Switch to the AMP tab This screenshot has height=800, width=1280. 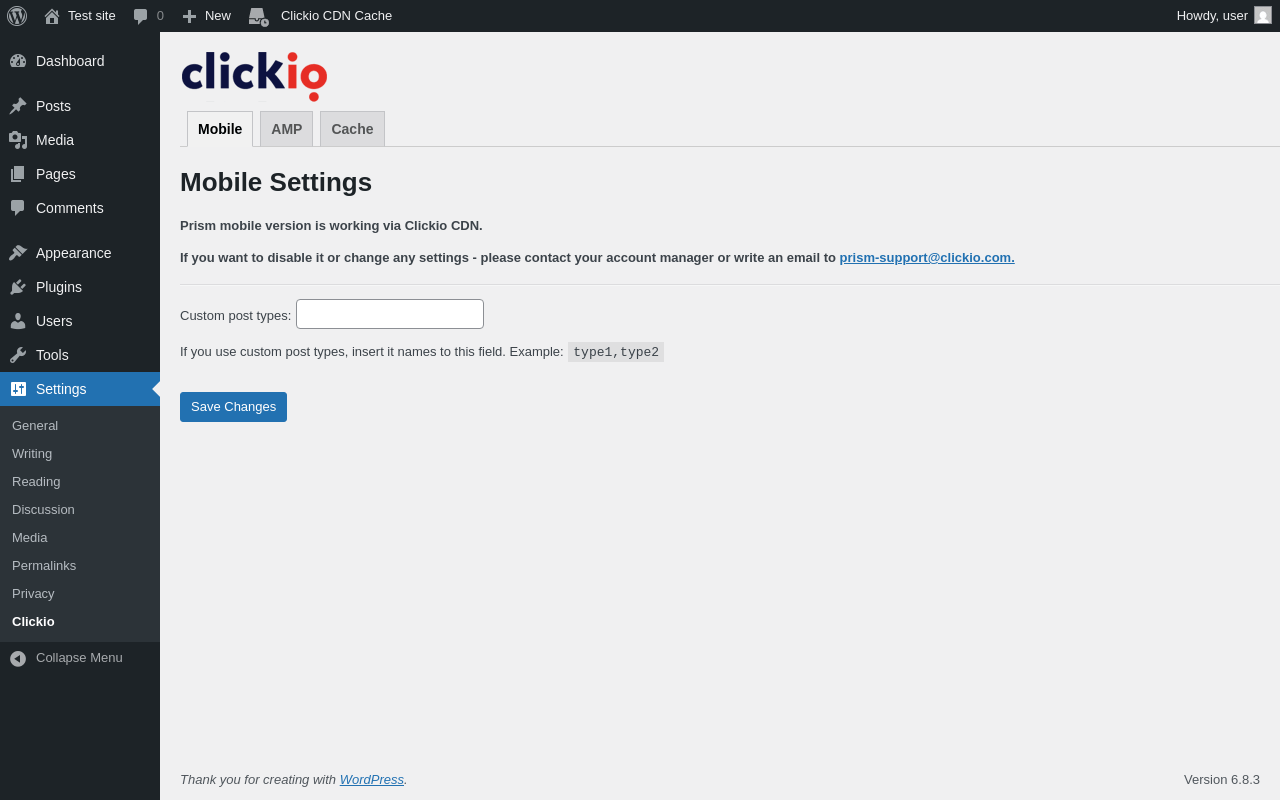(x=286, y=129)
